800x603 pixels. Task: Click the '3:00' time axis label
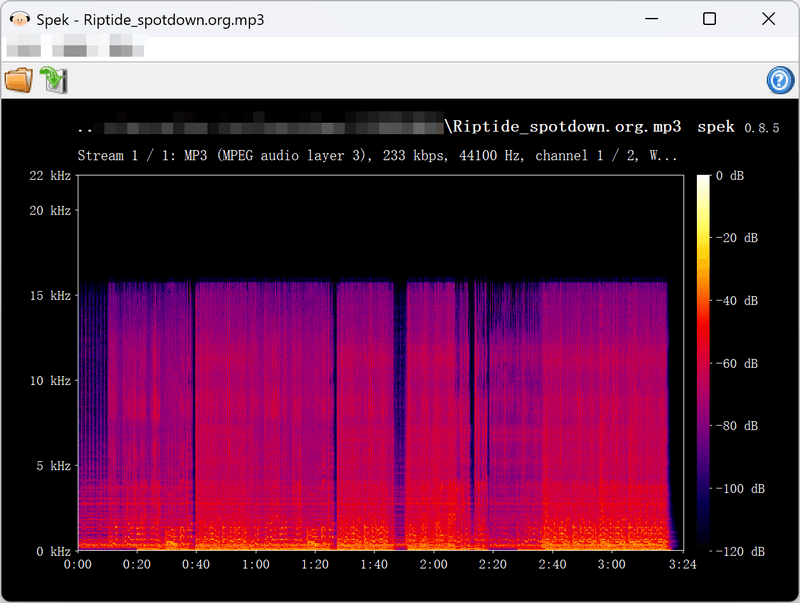click(x=612, y=565)
